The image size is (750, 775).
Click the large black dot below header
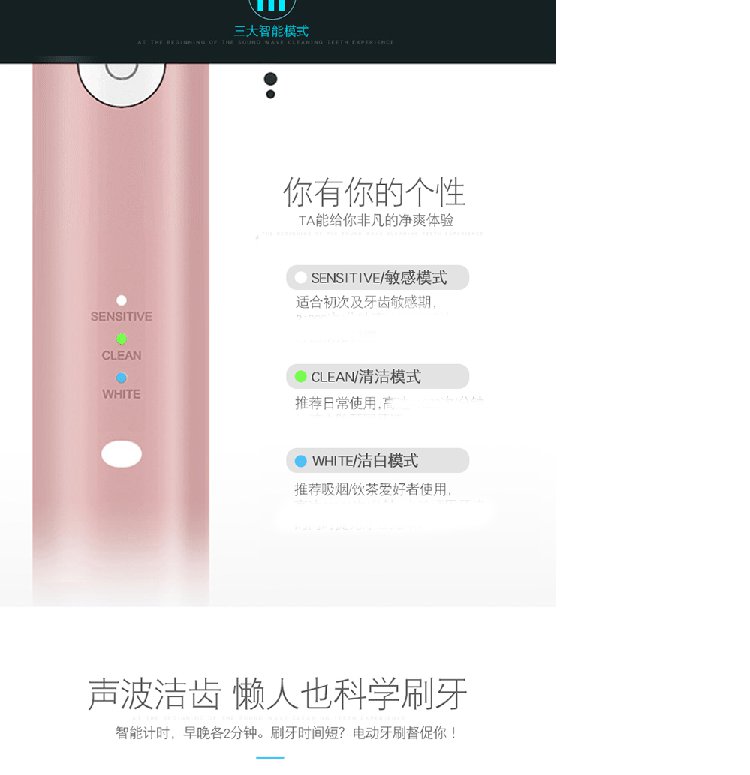270,79
